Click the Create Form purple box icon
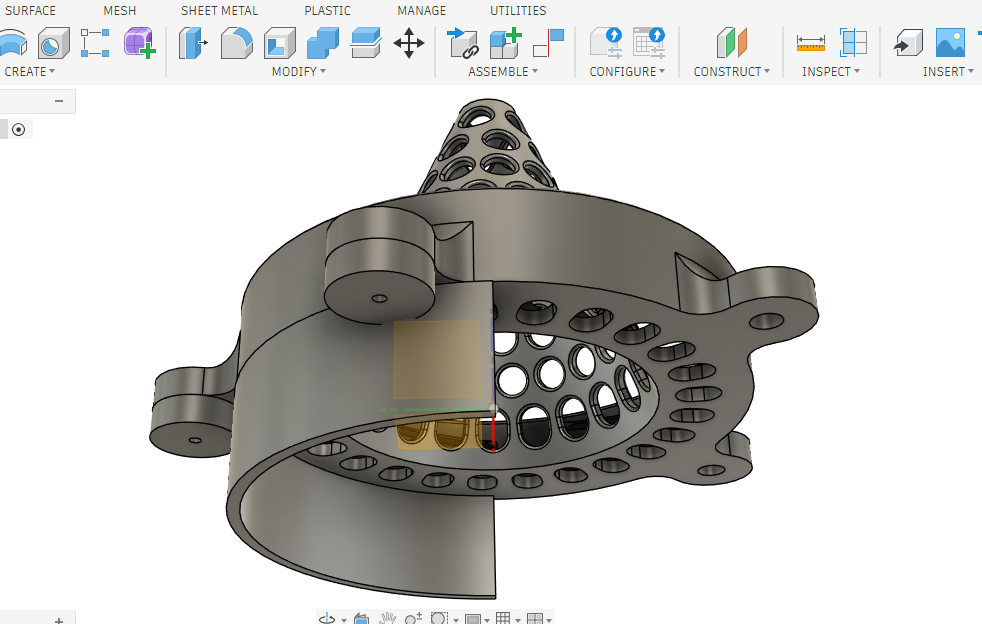Viewport: 982px width, 624px height. (139, 43)
